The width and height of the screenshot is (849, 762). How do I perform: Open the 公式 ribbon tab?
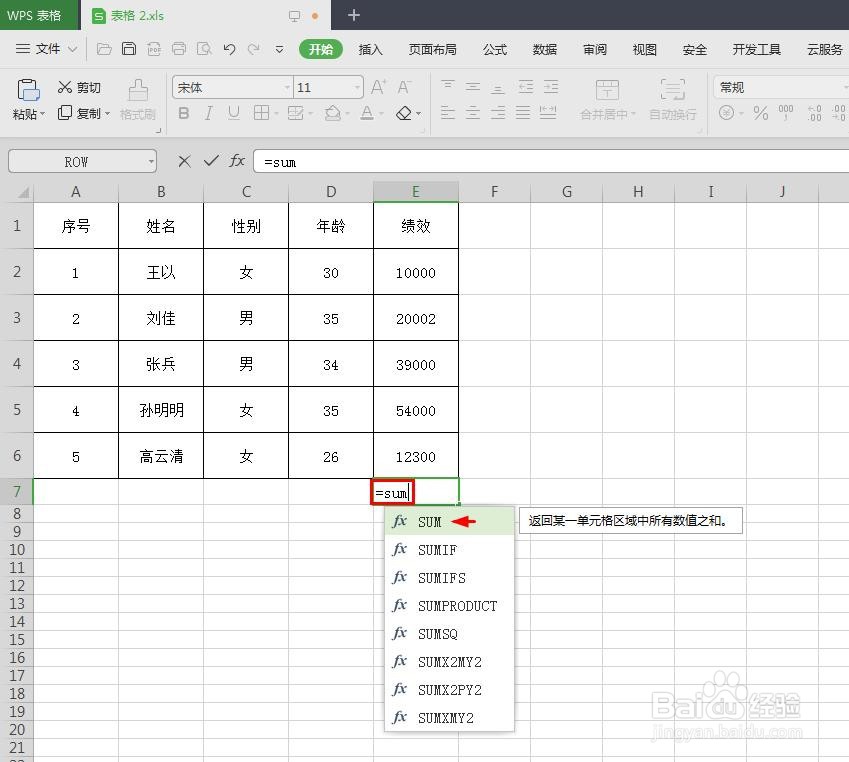click(494, 49)
